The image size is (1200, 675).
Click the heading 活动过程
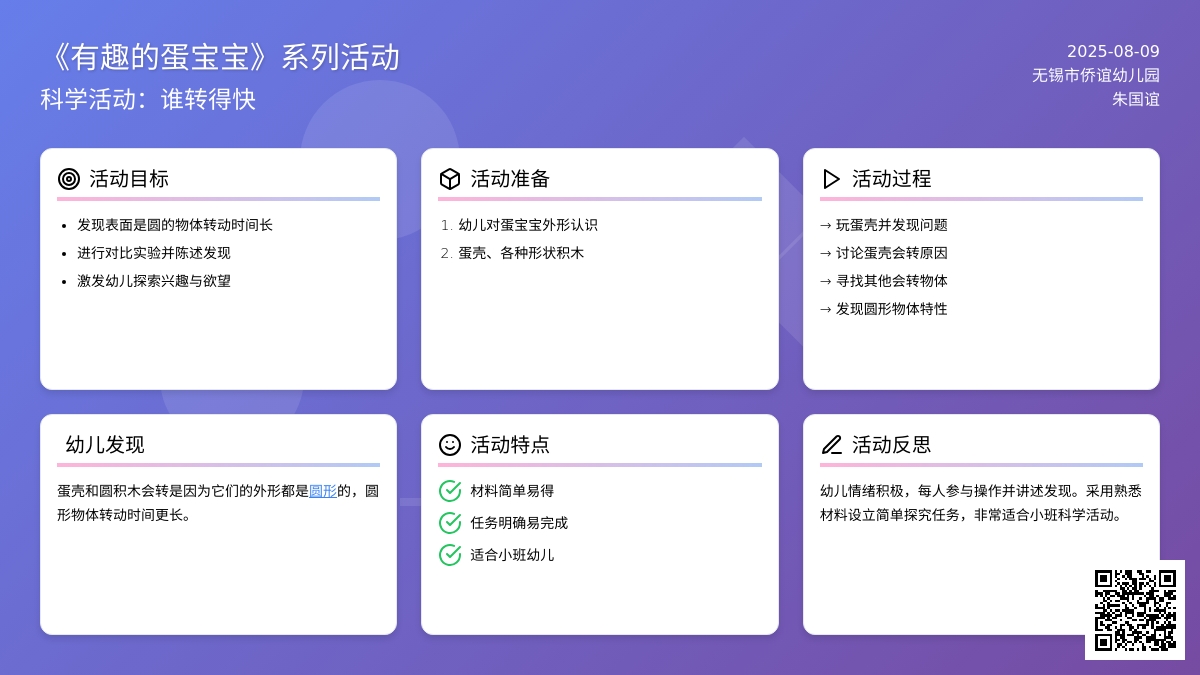tap(892, 179)
